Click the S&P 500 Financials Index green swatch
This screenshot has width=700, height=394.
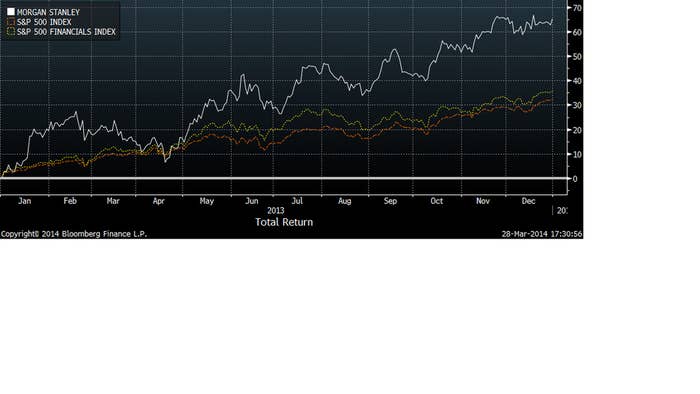point(11,32)
